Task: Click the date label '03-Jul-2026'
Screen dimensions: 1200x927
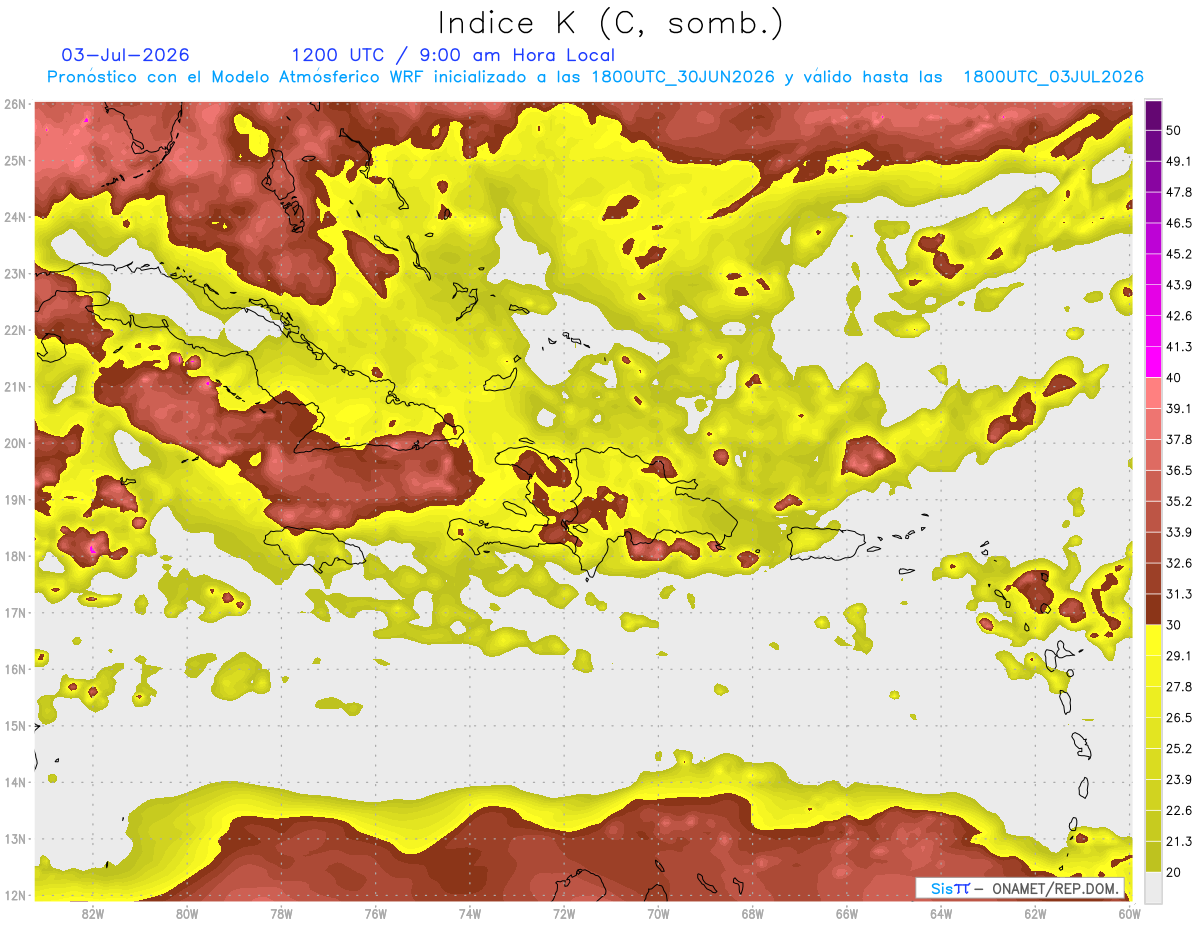Action: click(125, 55)
